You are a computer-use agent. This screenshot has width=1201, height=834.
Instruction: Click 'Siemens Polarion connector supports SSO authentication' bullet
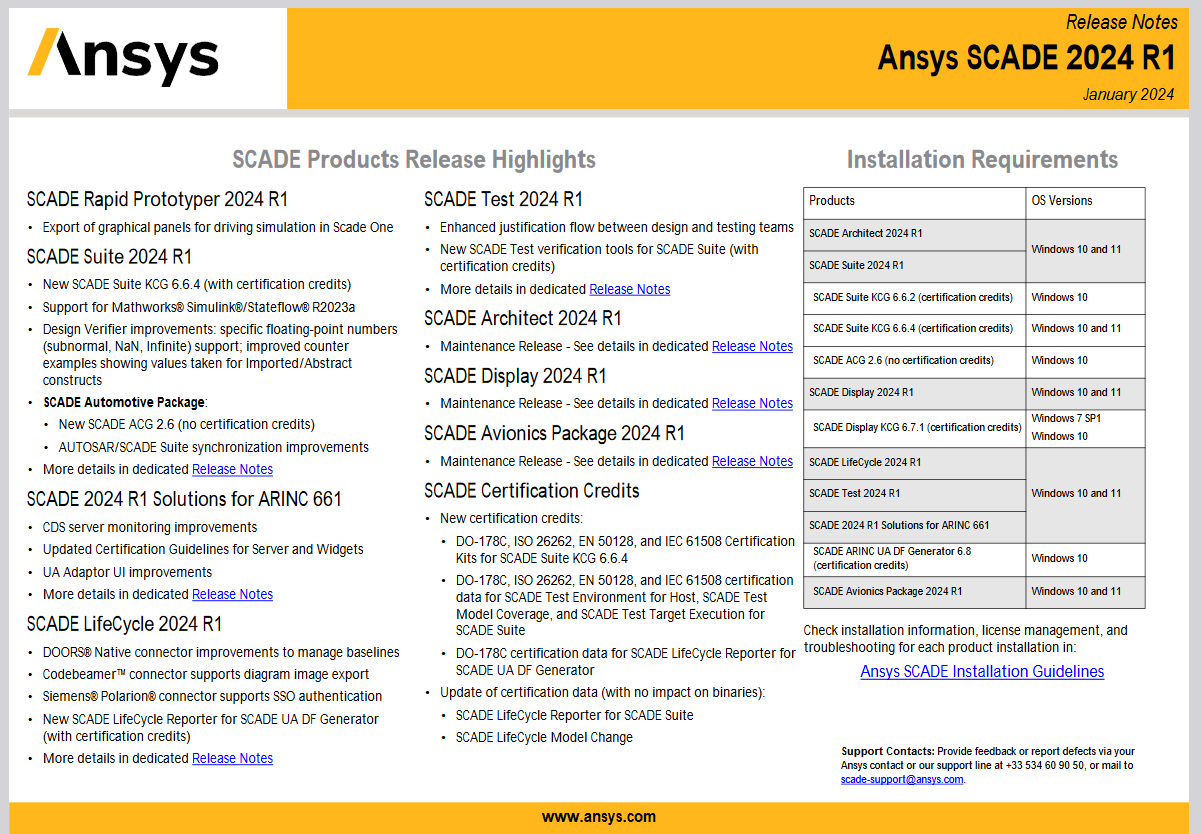pyautogui.click(x=212, y=696)
